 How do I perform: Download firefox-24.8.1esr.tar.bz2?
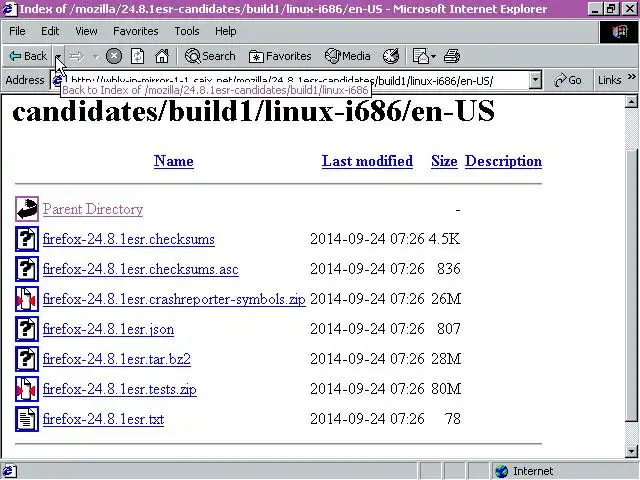[117, 359]
